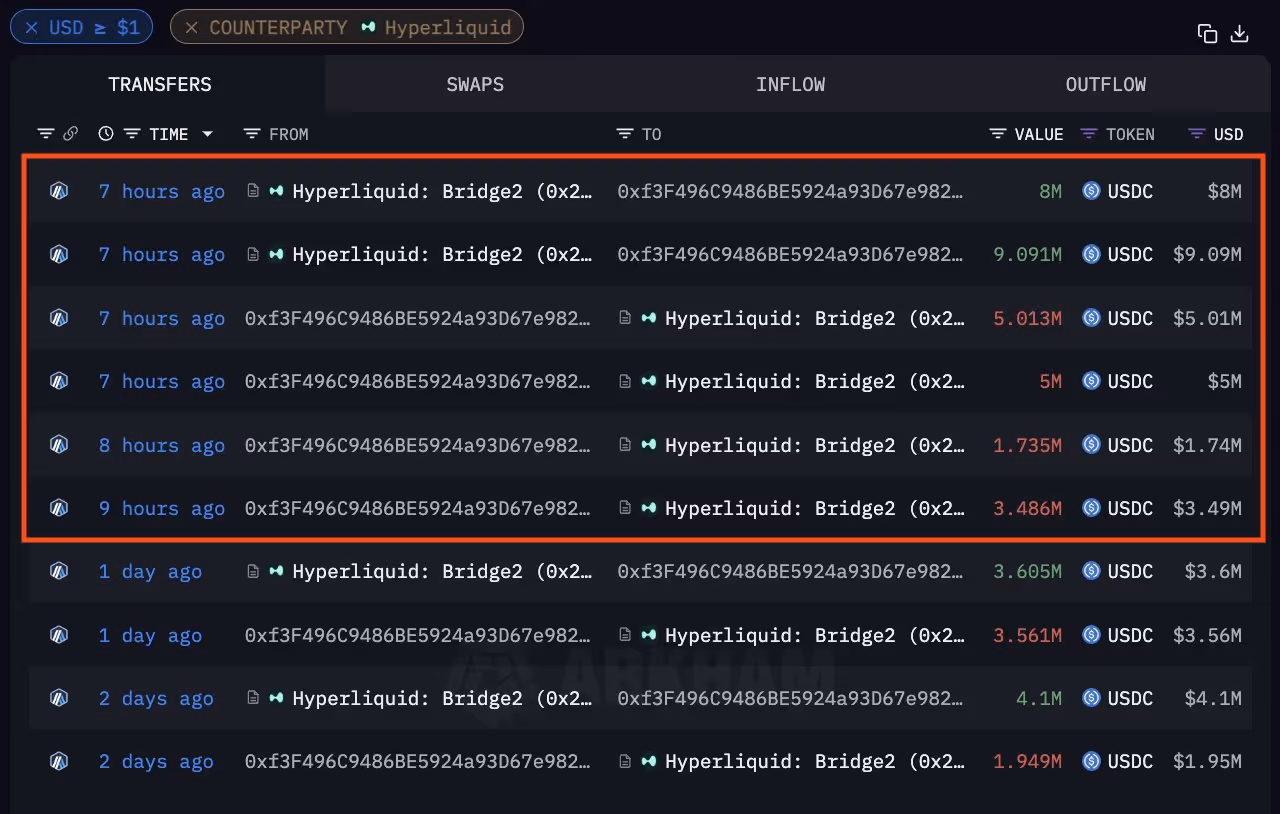
Task: Remove the COUNTERPARTY Hyperliquid filter chip
Action: coord(191,26)
